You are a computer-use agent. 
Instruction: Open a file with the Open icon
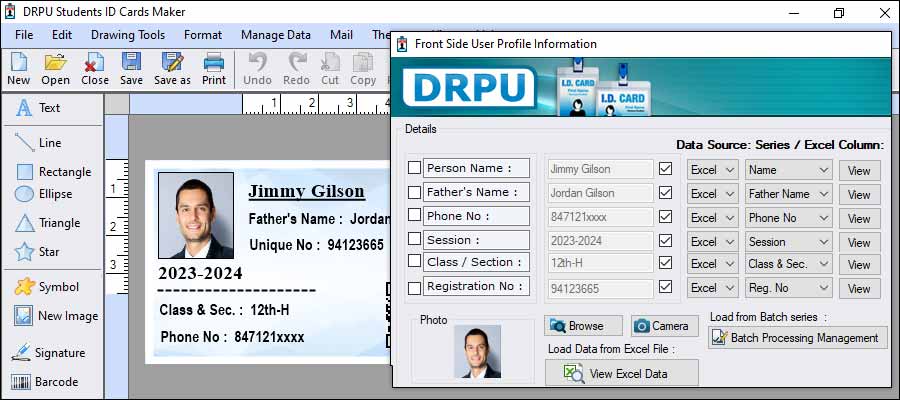pyautogui.click(x=56, y=69)
